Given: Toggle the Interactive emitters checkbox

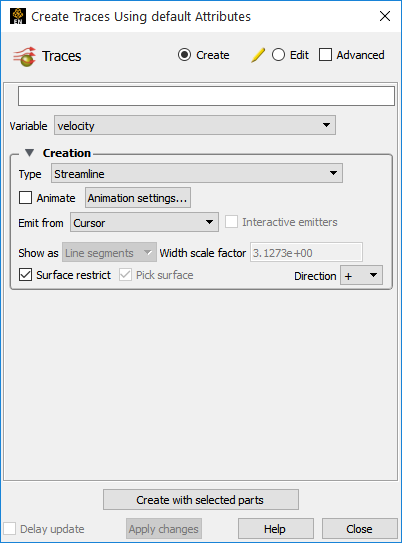Looking at the screenshot, I should pyautogui.click(x=231, y=222).
